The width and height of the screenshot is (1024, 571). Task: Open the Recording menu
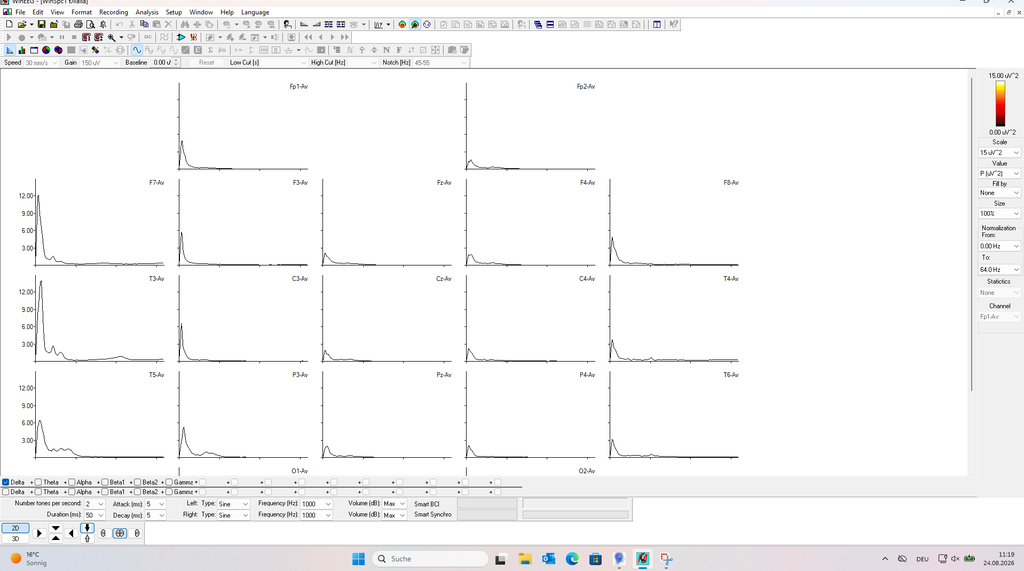(x=114, y=12)
